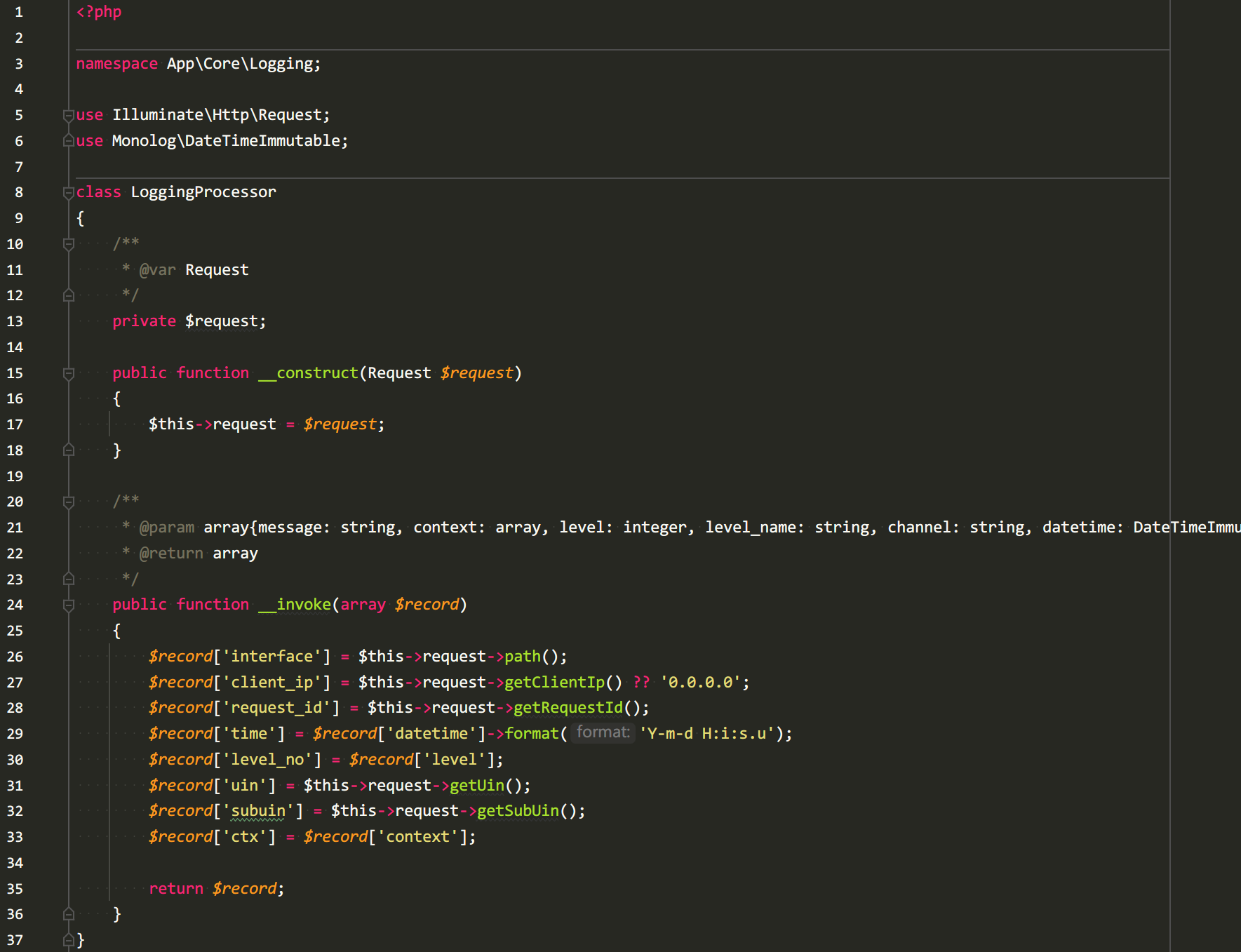
Task: Click '$this' on the line 17 assignment
Action: (x=171, y=424)
